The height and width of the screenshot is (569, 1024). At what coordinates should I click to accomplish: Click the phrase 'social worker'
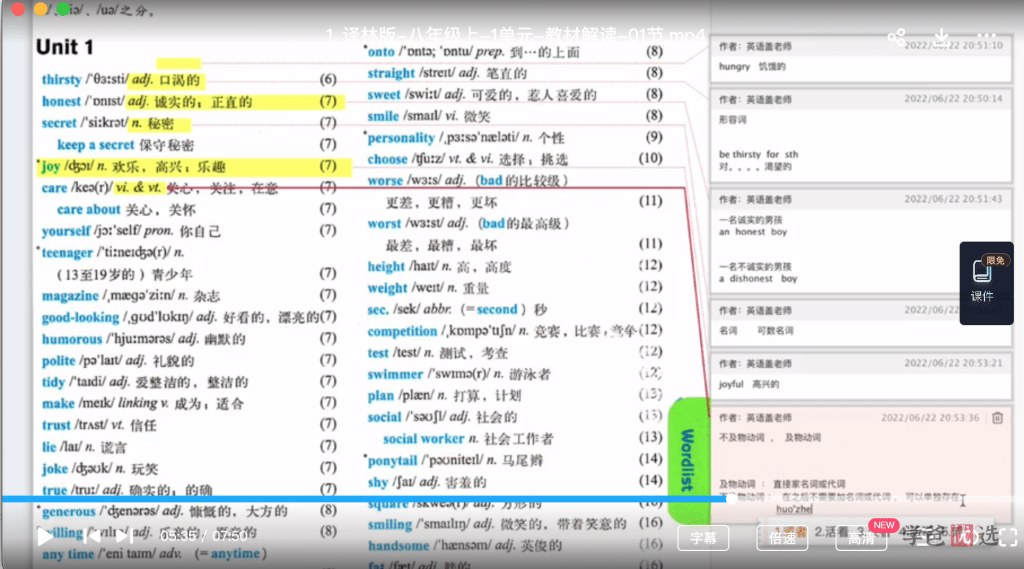pyautogui.click(x=423, y=438)
